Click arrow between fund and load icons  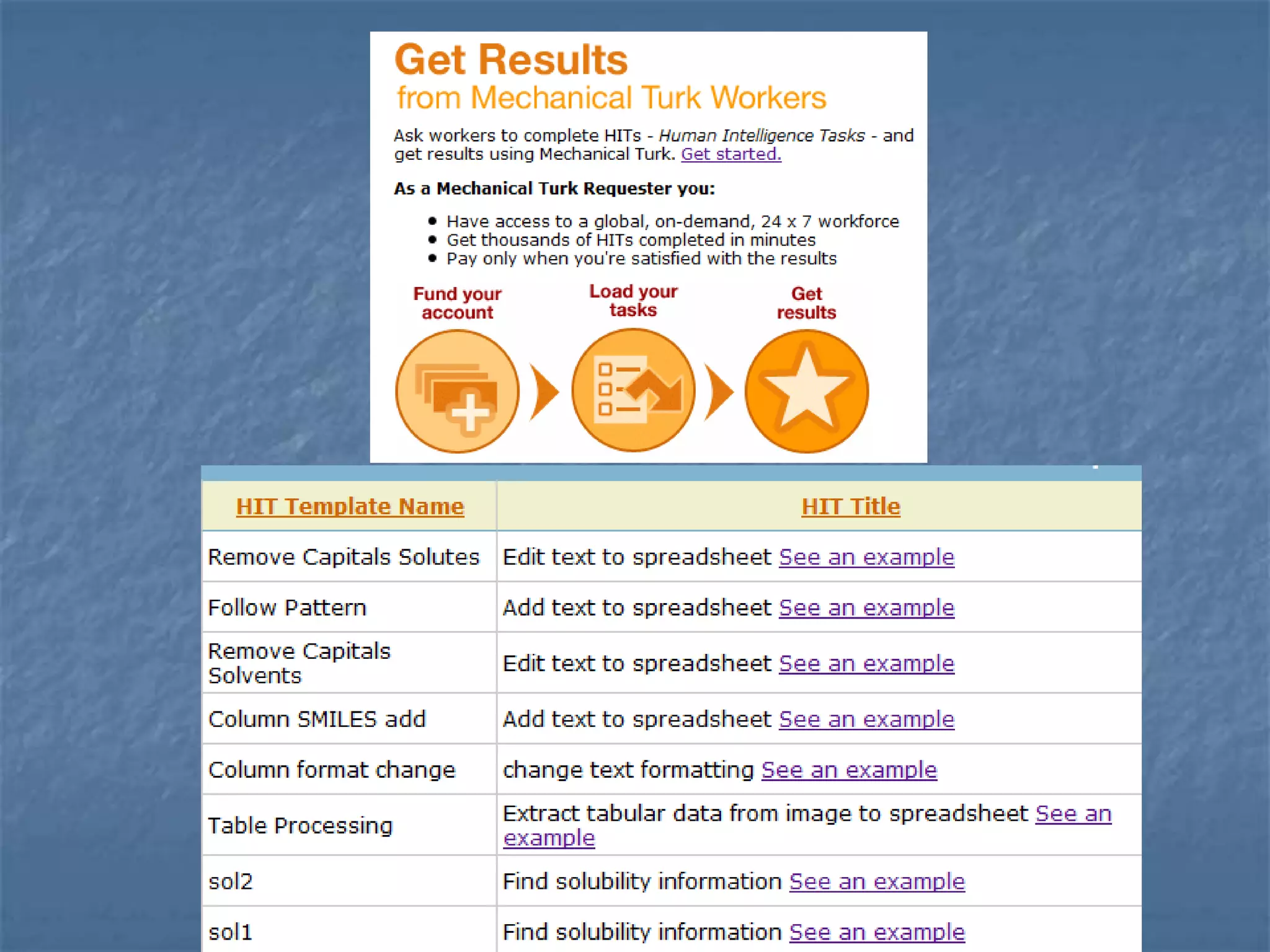point(544,392)
